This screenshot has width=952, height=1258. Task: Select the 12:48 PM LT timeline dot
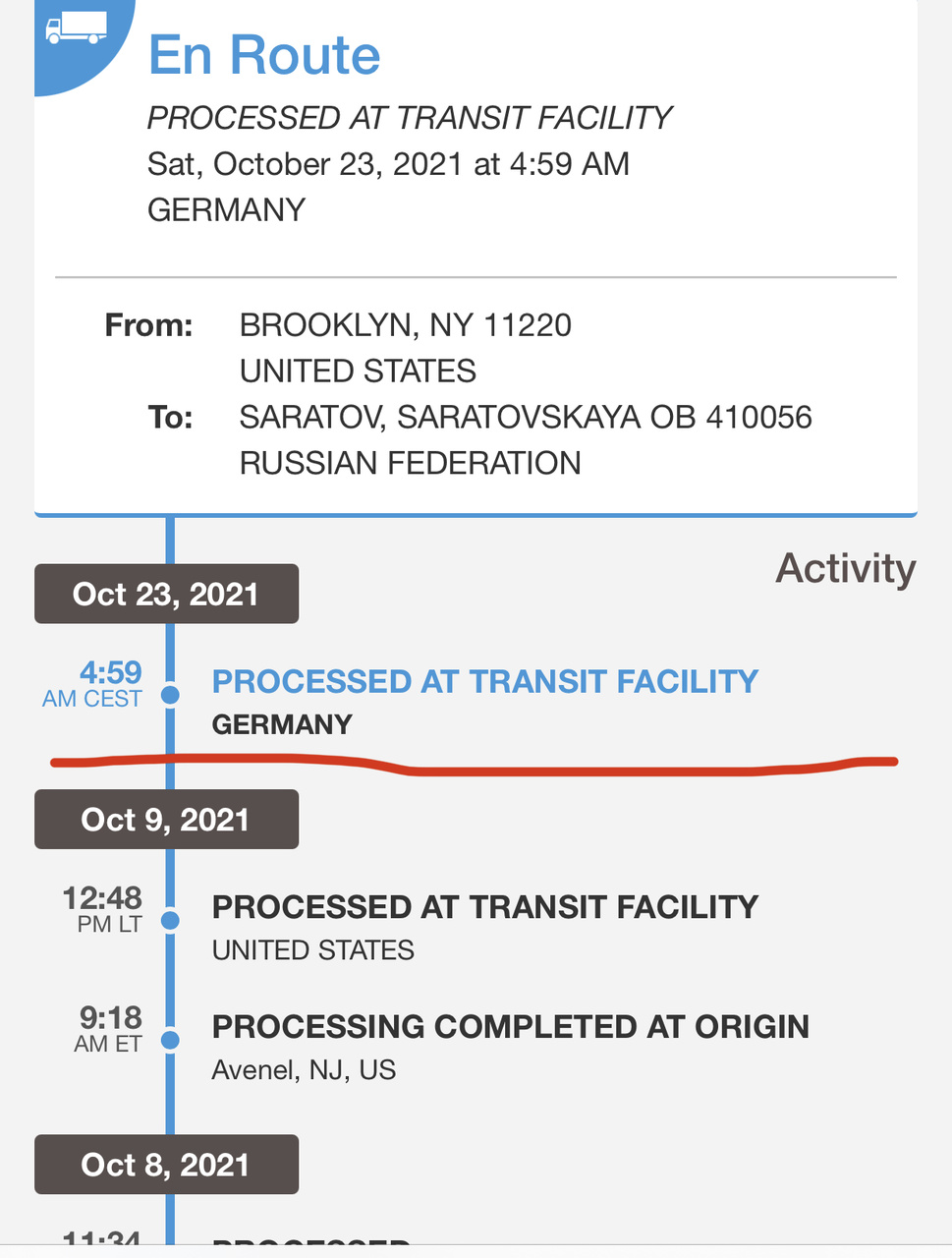point(170,921)
